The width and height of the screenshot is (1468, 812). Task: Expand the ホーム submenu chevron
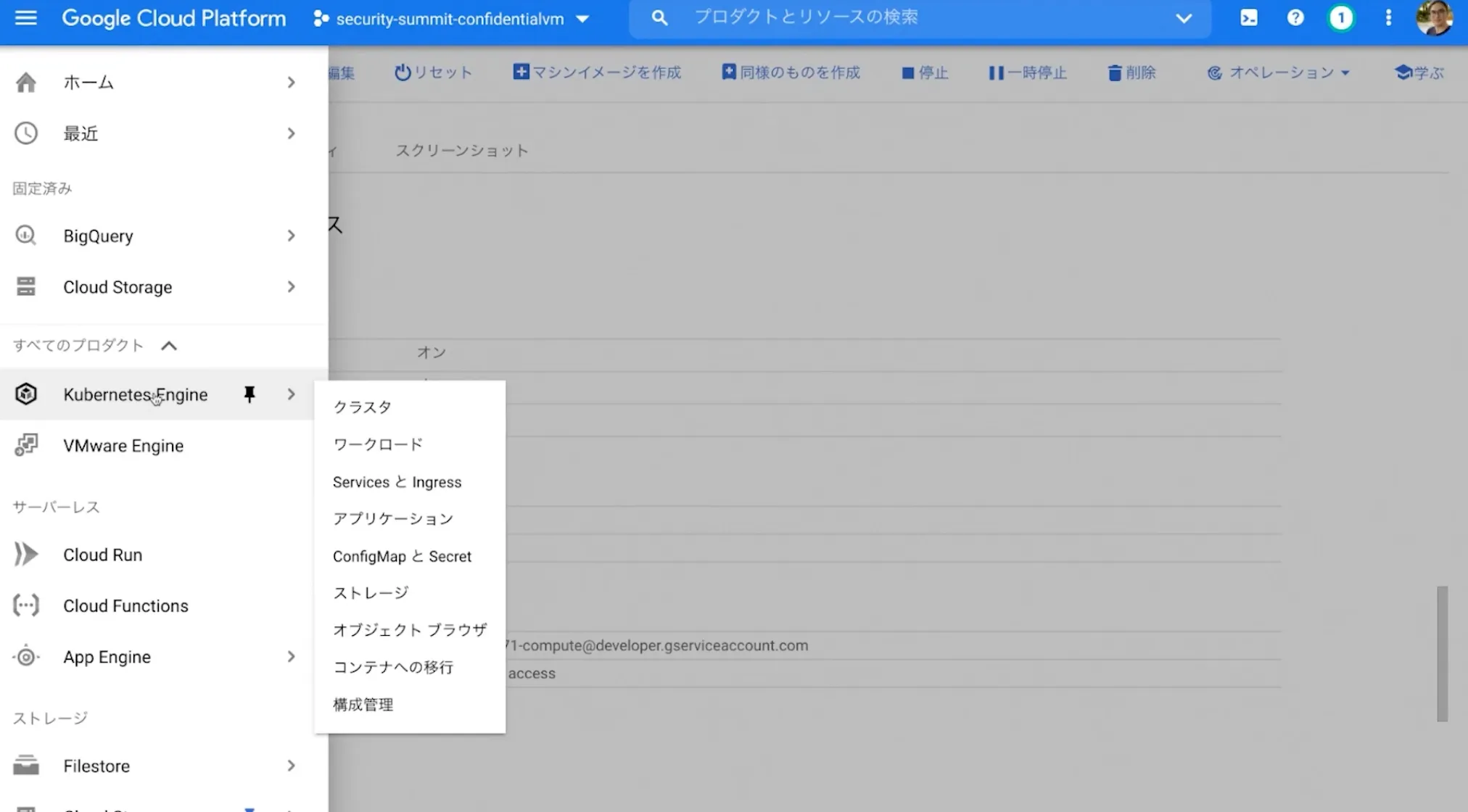(291, 82)
